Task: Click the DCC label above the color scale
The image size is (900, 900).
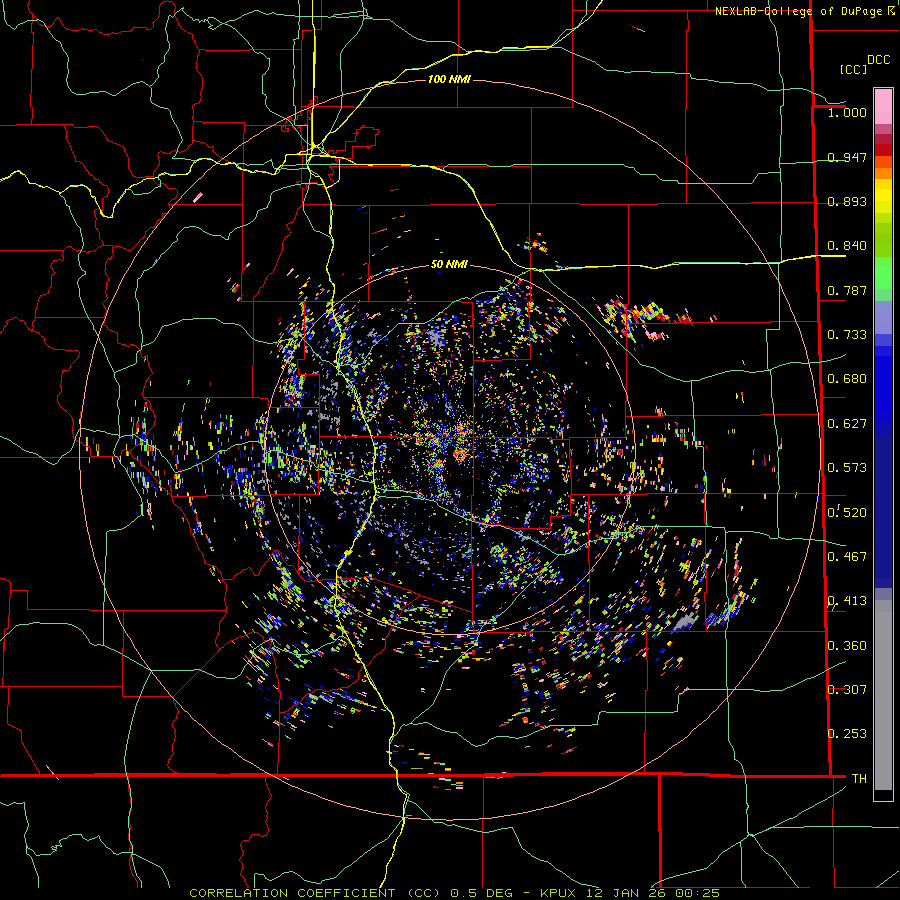Action: point(878,60)
